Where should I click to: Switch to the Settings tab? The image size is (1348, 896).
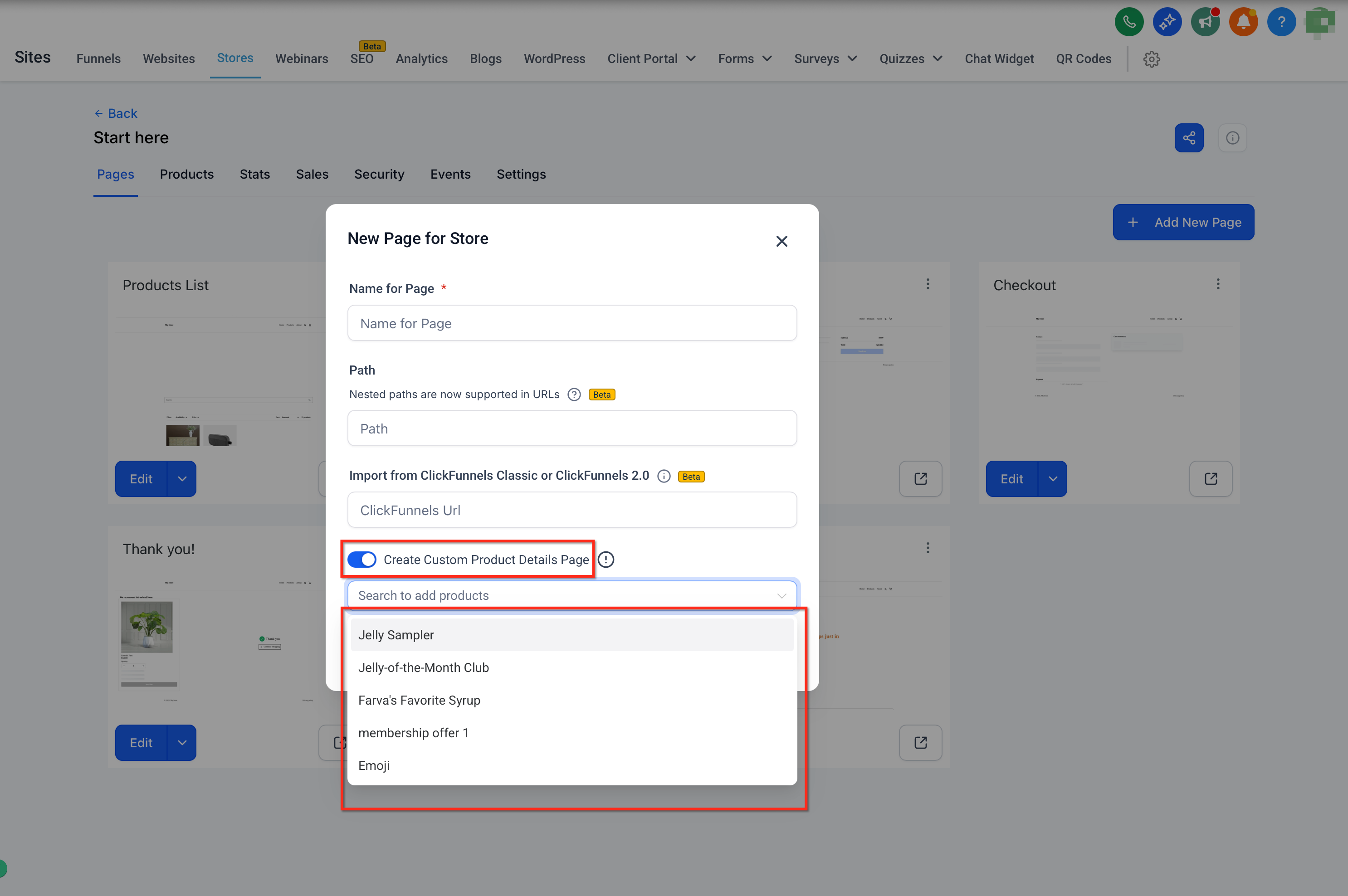coord(521,174)
